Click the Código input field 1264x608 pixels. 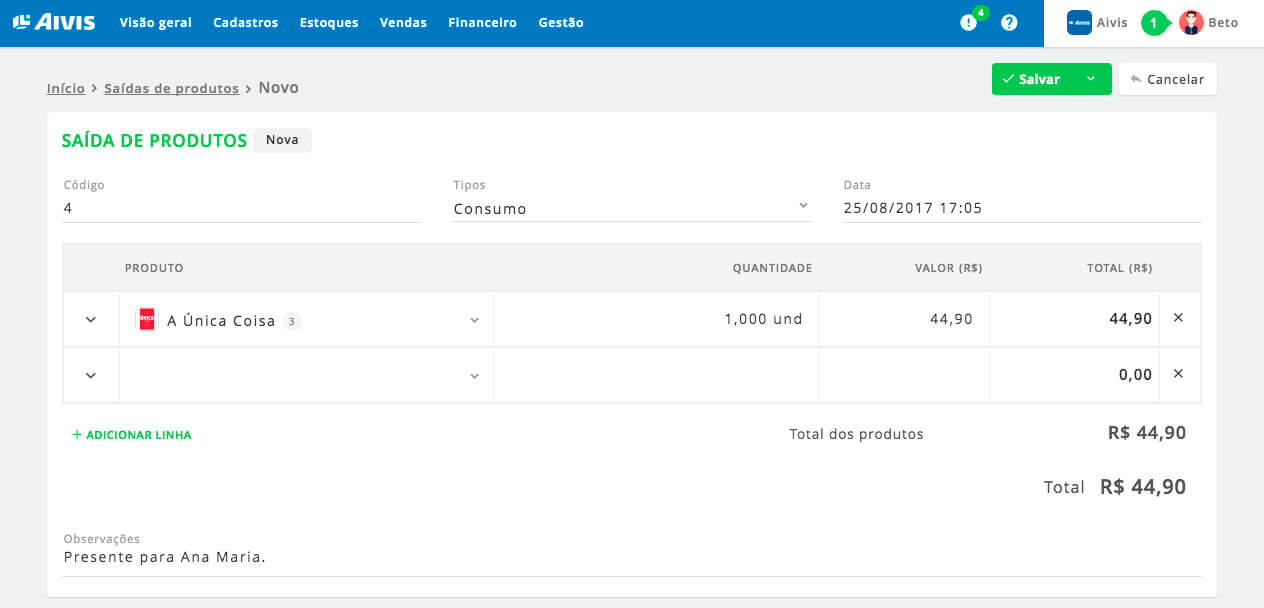coord(242,208)
